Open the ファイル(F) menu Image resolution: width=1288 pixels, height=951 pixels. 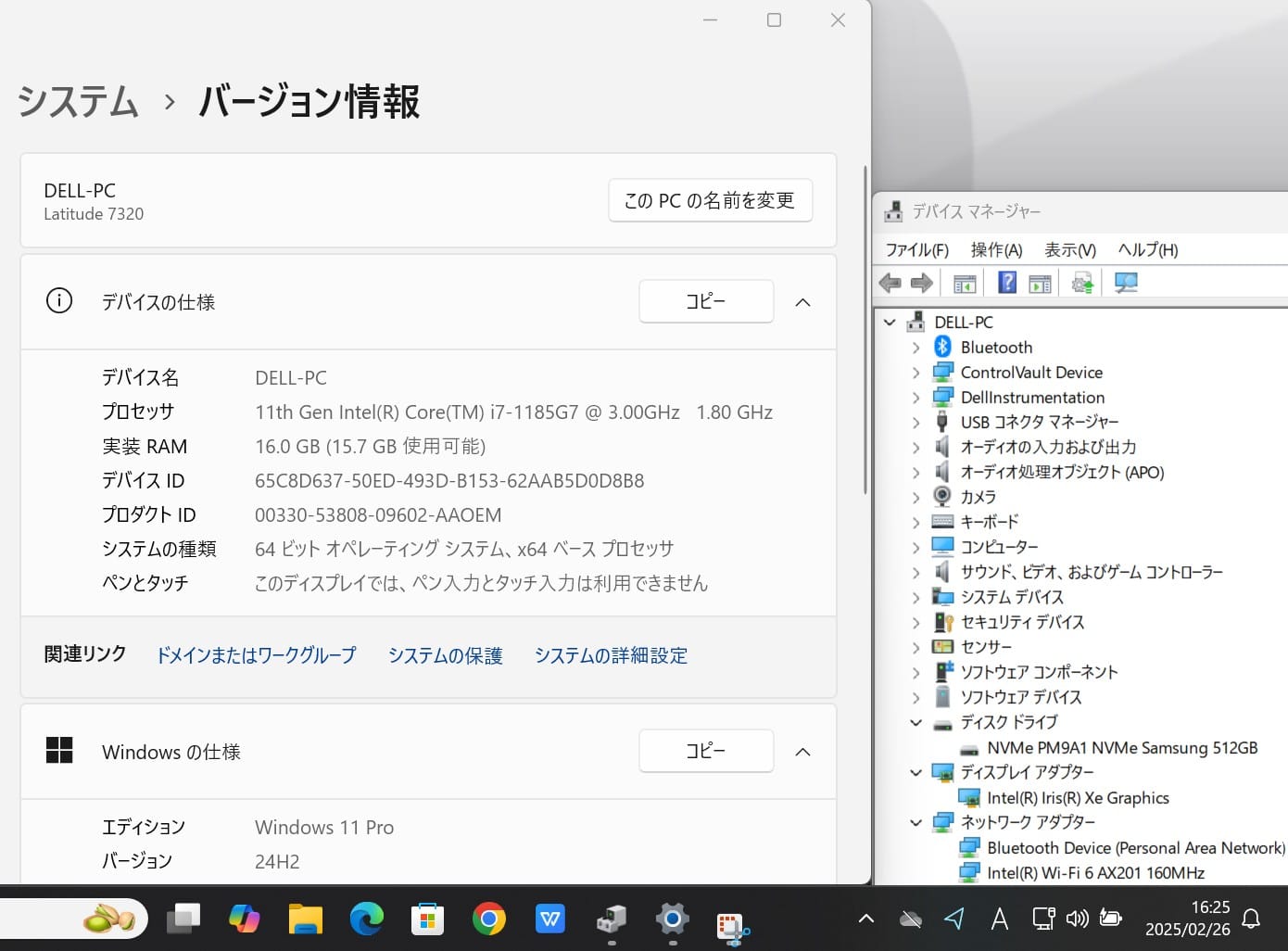[x=916, y=249]
